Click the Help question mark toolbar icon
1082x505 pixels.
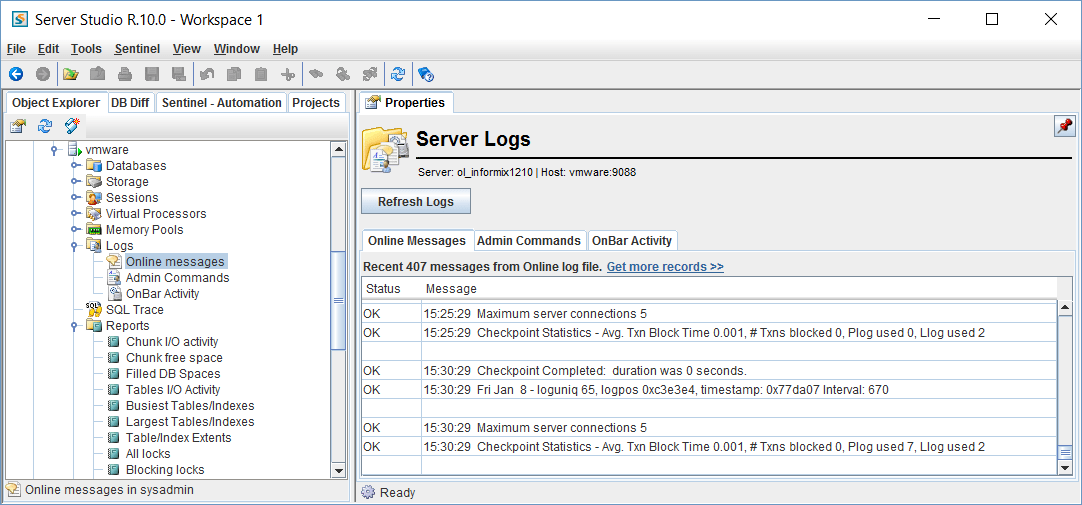point(425,74)
